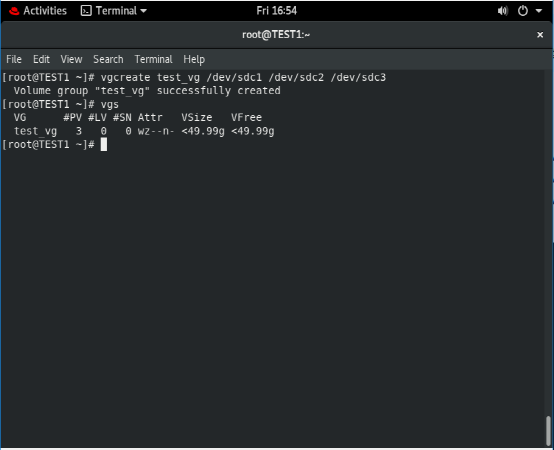This screenshot has height=450, width=554.
Task: Click the Attr column header
Action: 150,118
